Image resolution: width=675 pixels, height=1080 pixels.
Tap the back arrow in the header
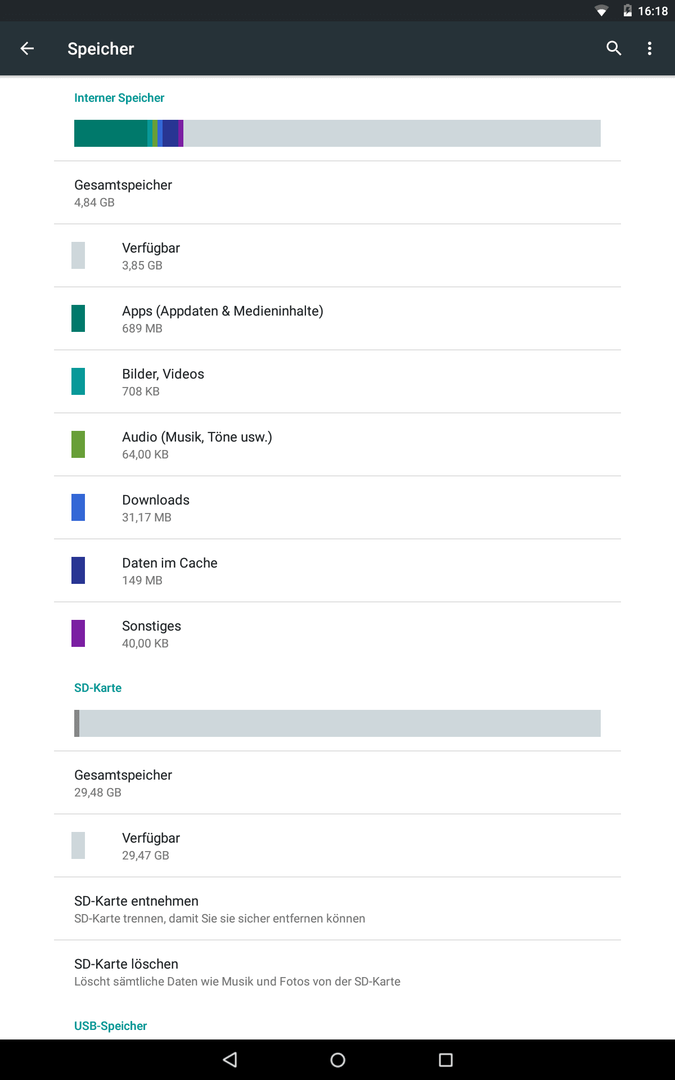(27, 48)
